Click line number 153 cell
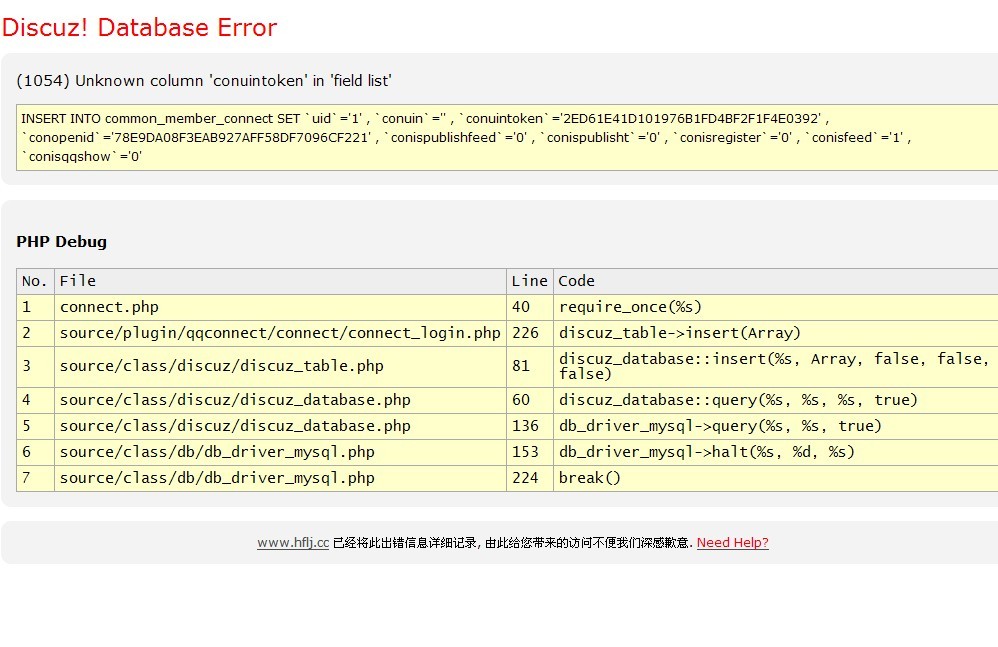 [530, 452]
